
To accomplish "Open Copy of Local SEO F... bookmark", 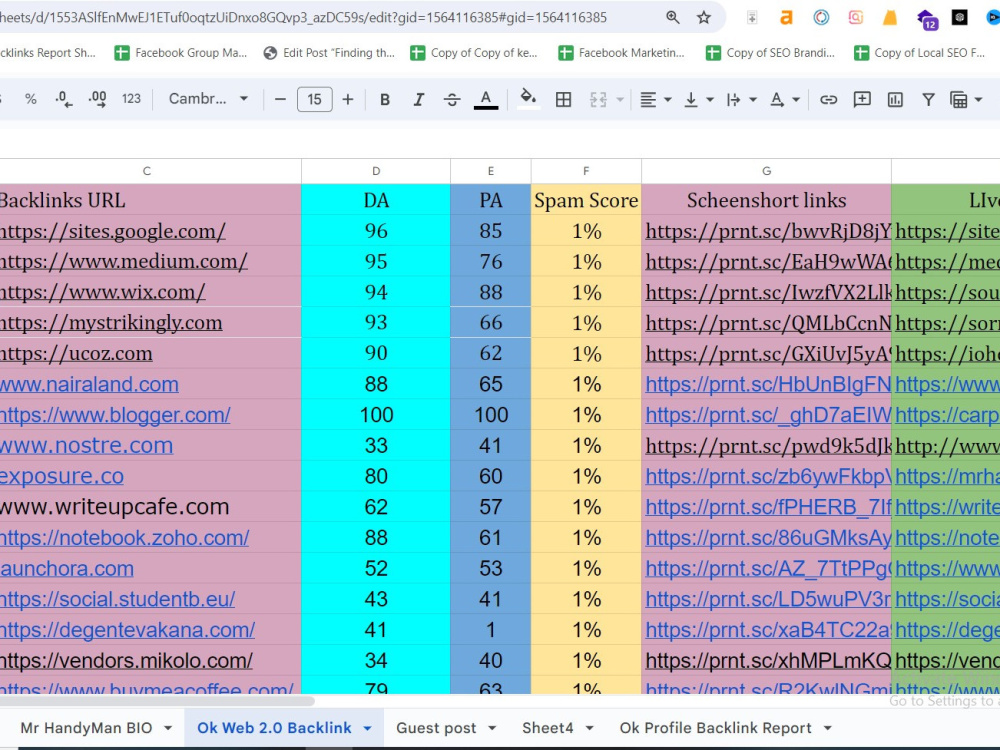I will 920,53.
